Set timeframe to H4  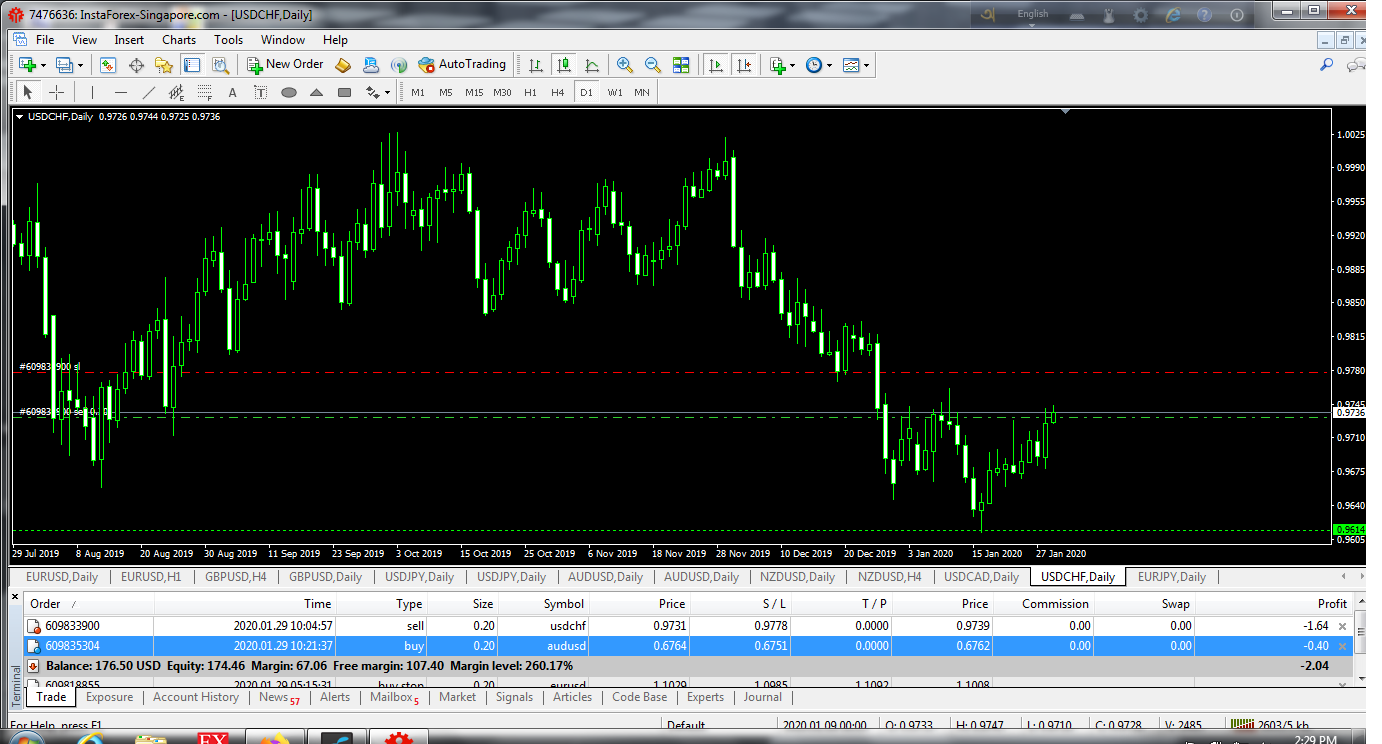(x=558, y=92)
